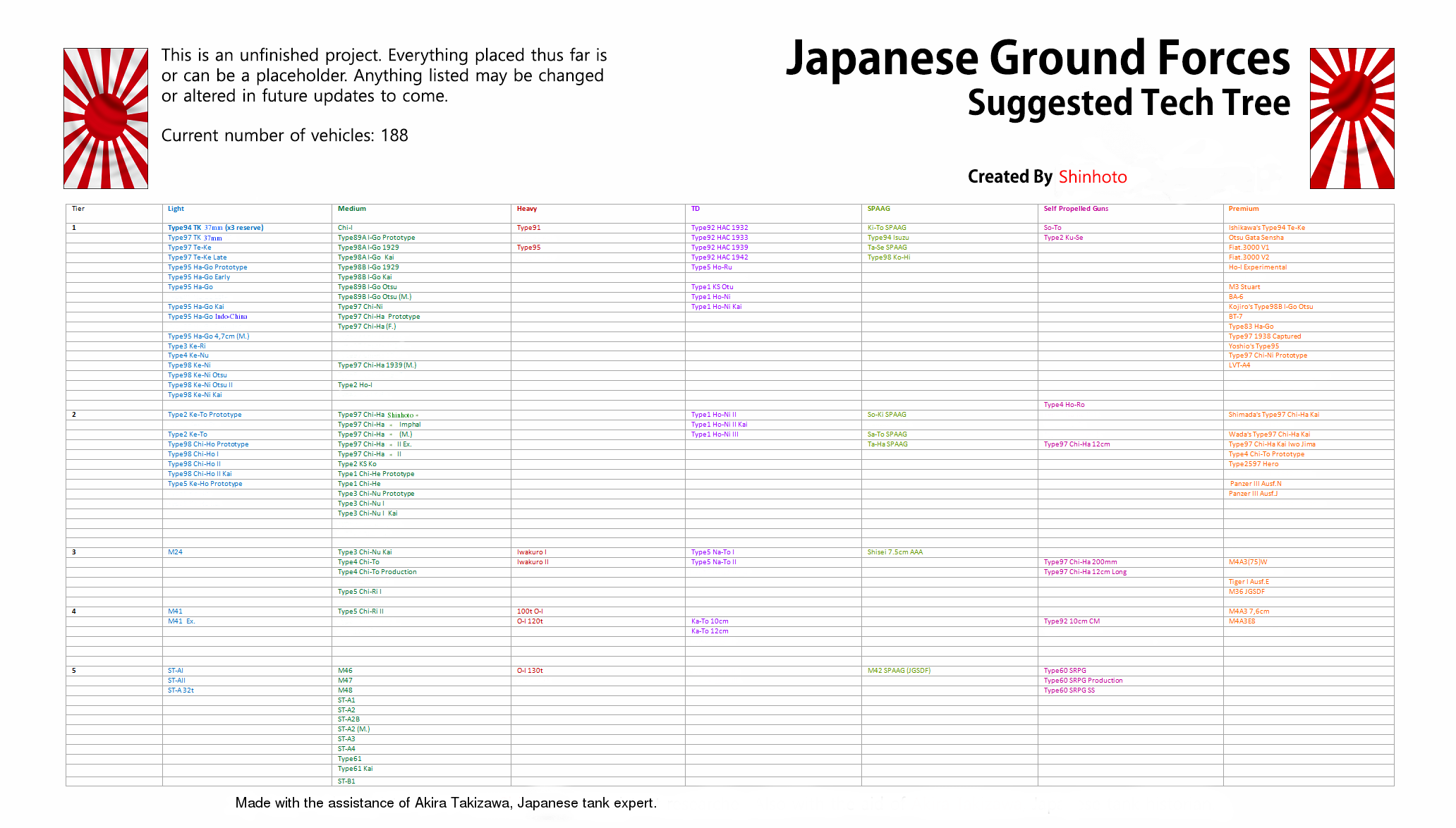The image size is (1456, 828).
Task: Select the 'Heavy' column header
Action: pos(526,209)
